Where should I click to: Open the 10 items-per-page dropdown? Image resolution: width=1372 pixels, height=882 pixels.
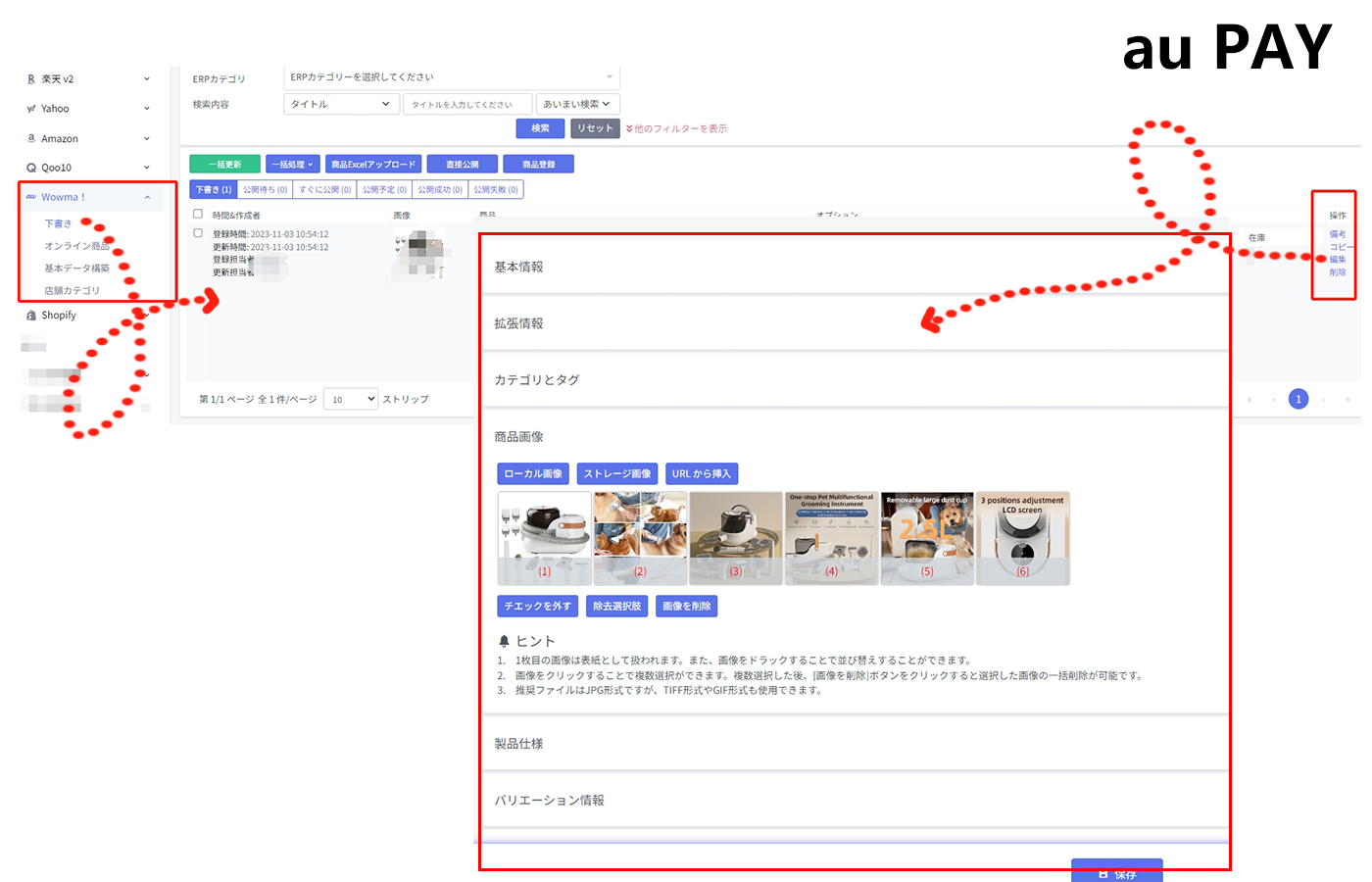[351, 399]
